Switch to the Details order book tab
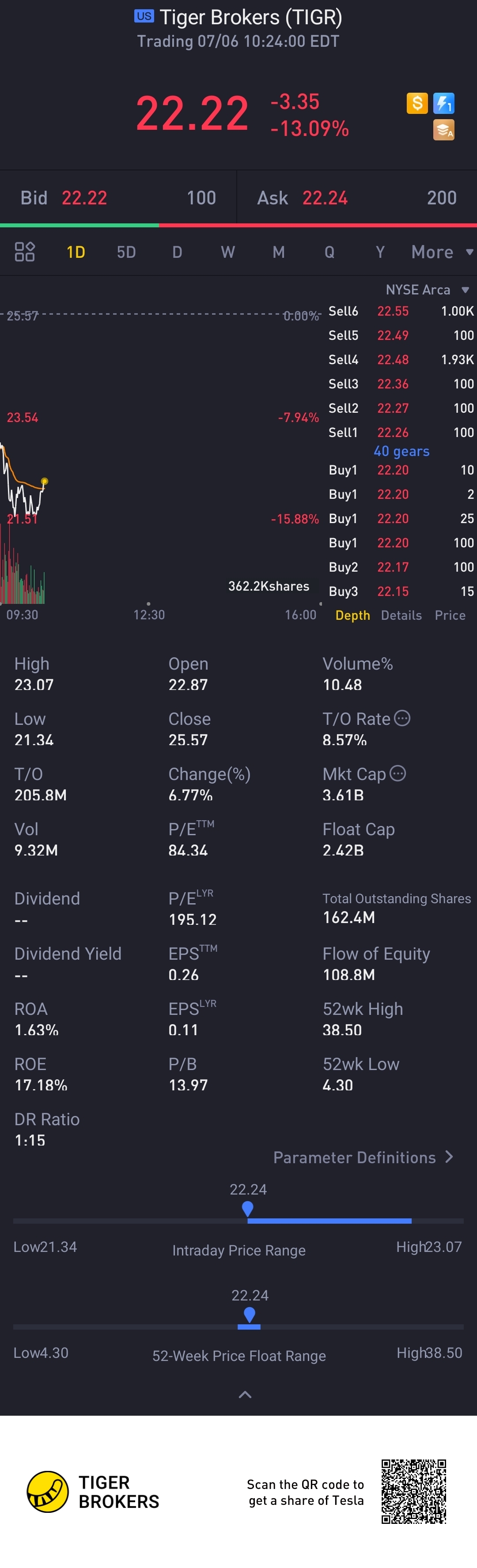 pos(401,615)
